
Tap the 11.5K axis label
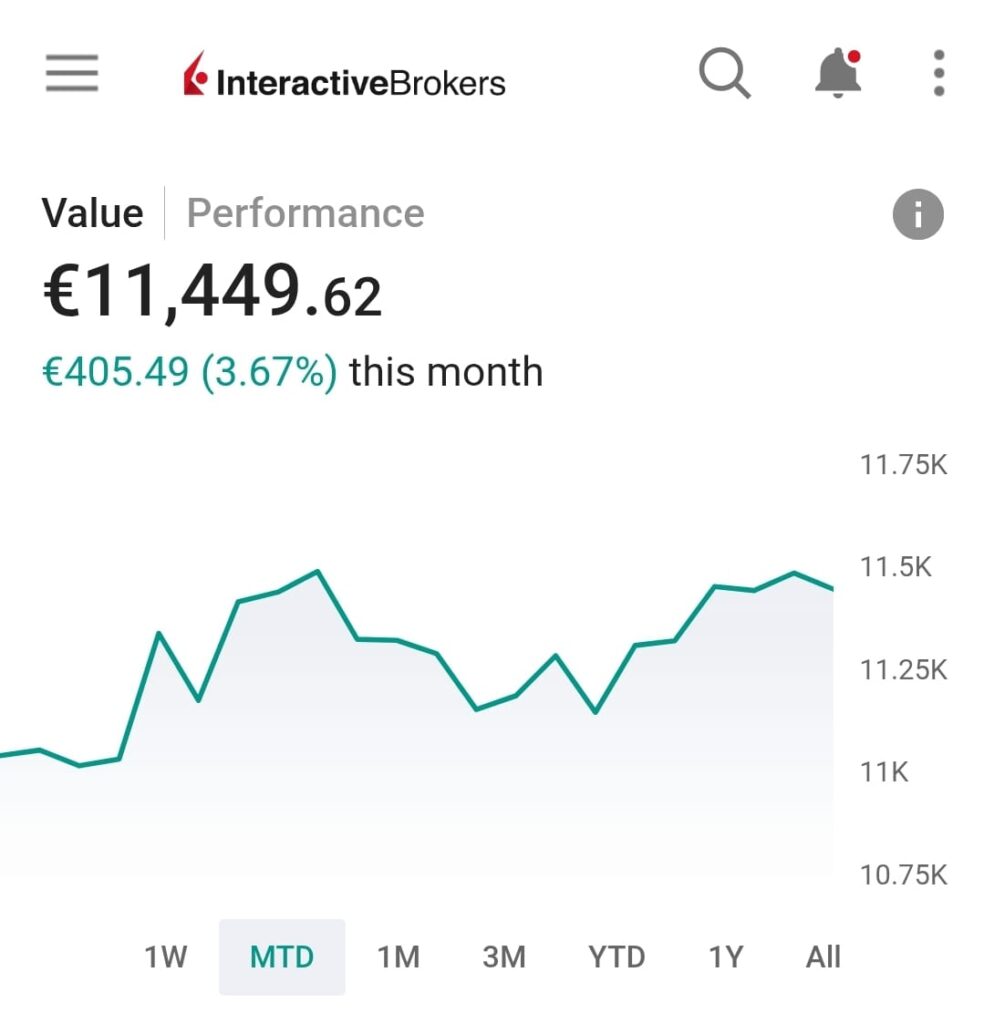click(x=895, y=567)
